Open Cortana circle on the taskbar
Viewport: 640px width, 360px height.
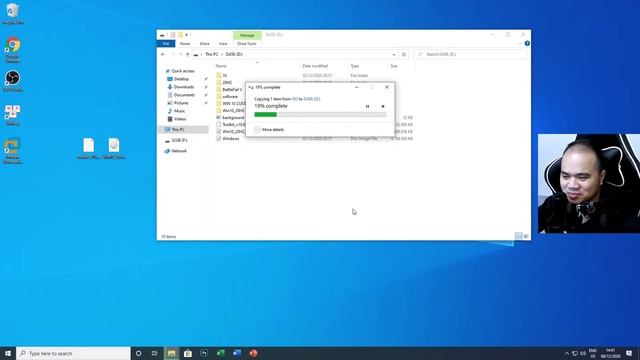(138, 353)
